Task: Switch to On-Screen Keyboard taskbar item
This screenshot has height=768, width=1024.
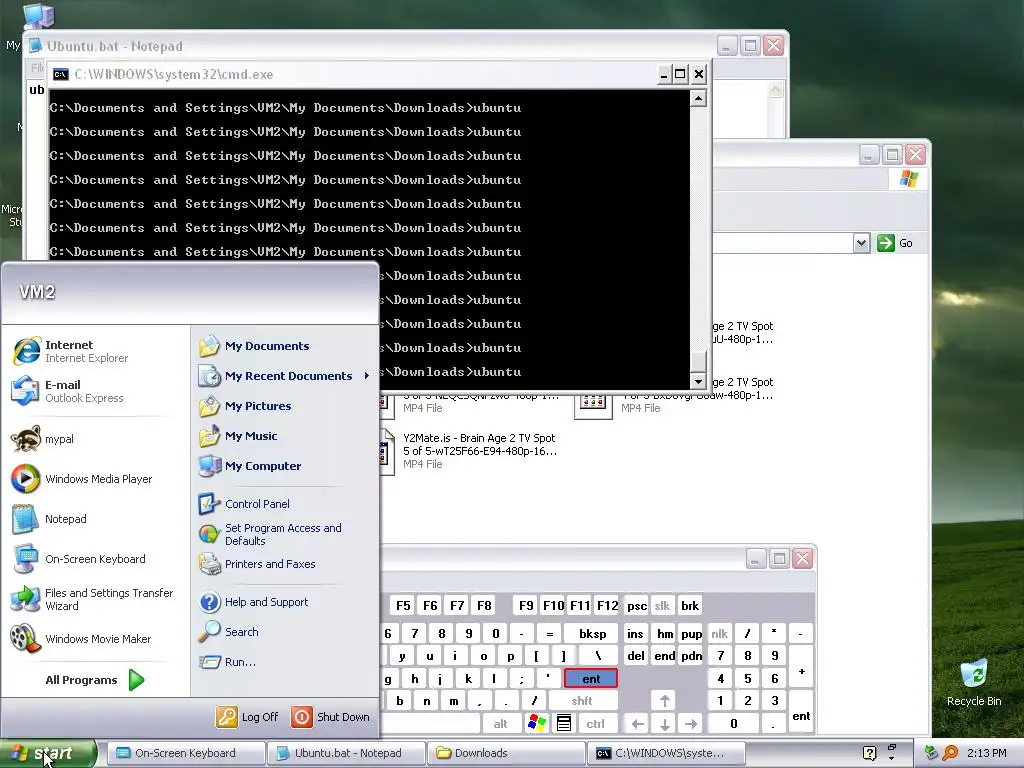Action: pos(185,753)
